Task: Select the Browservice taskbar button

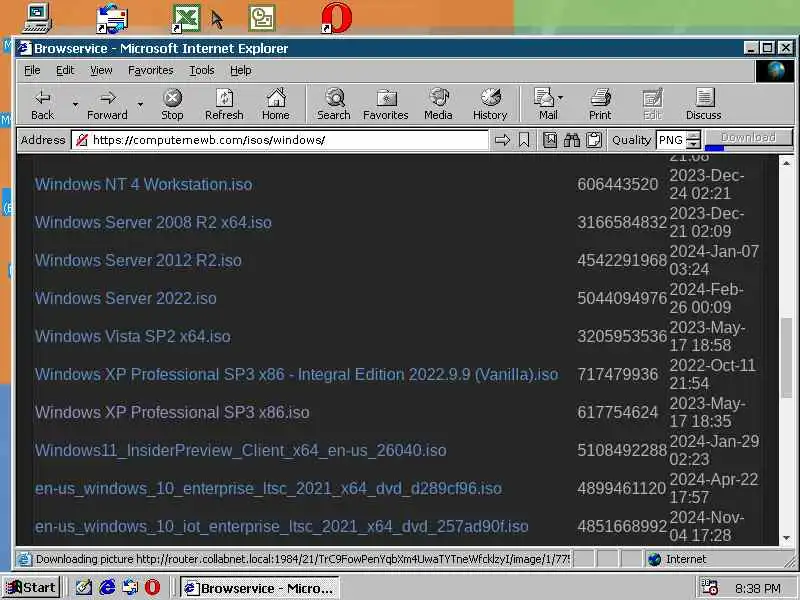Action: click(260, 588)
